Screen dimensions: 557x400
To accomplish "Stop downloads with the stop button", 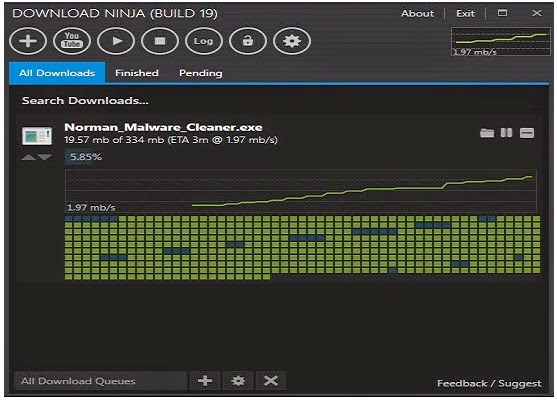I will (160, 41).
